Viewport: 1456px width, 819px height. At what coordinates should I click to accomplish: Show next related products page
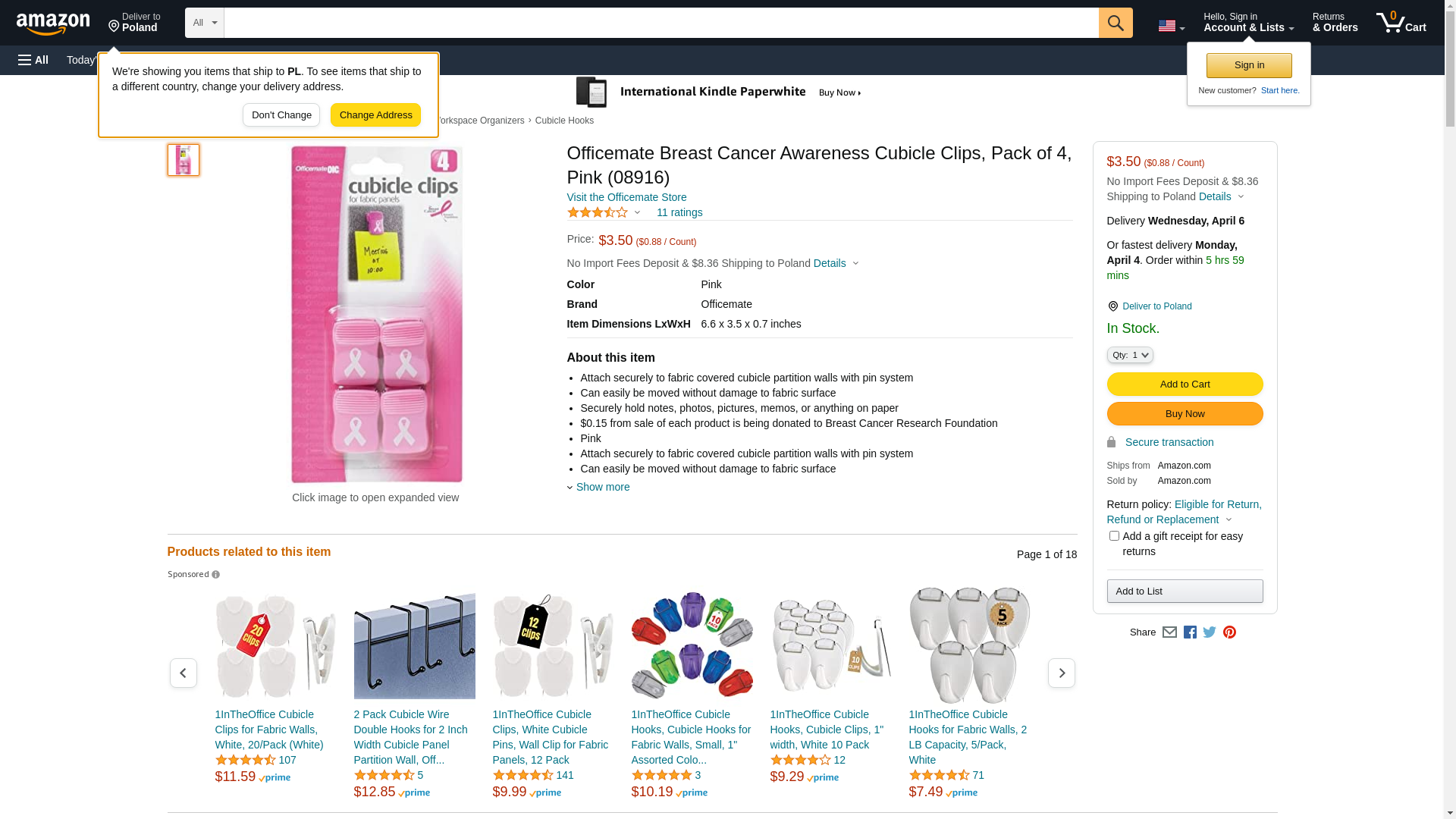pyautogui.click(x=1061, y=673)
